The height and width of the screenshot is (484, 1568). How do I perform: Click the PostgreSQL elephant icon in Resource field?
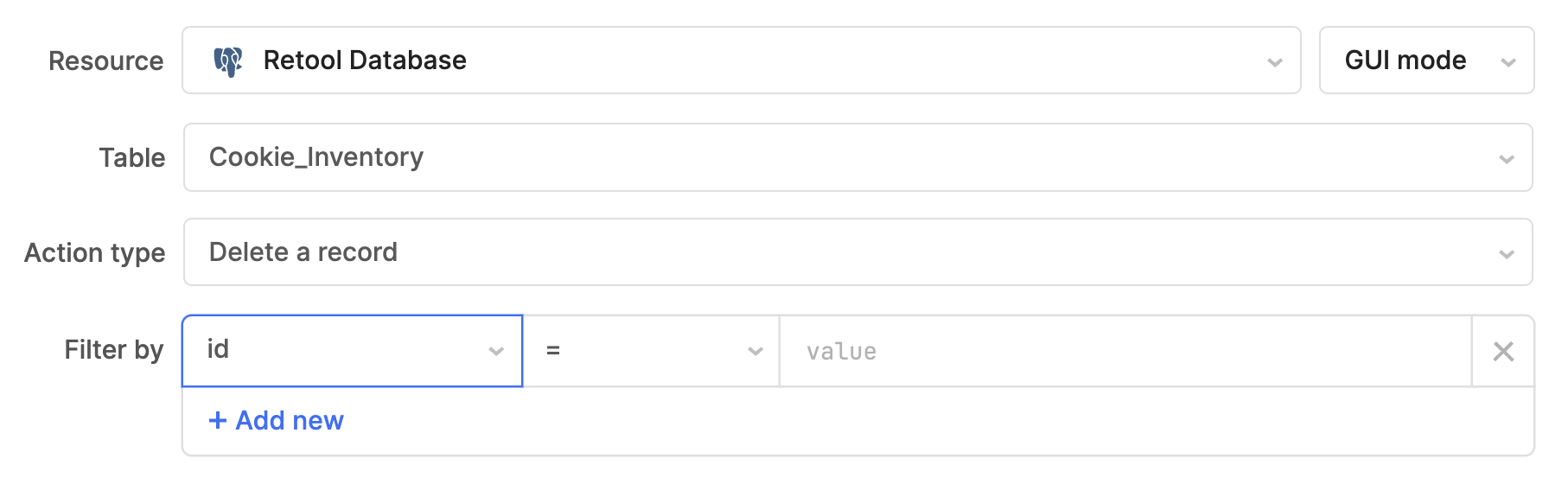(228, 61)
